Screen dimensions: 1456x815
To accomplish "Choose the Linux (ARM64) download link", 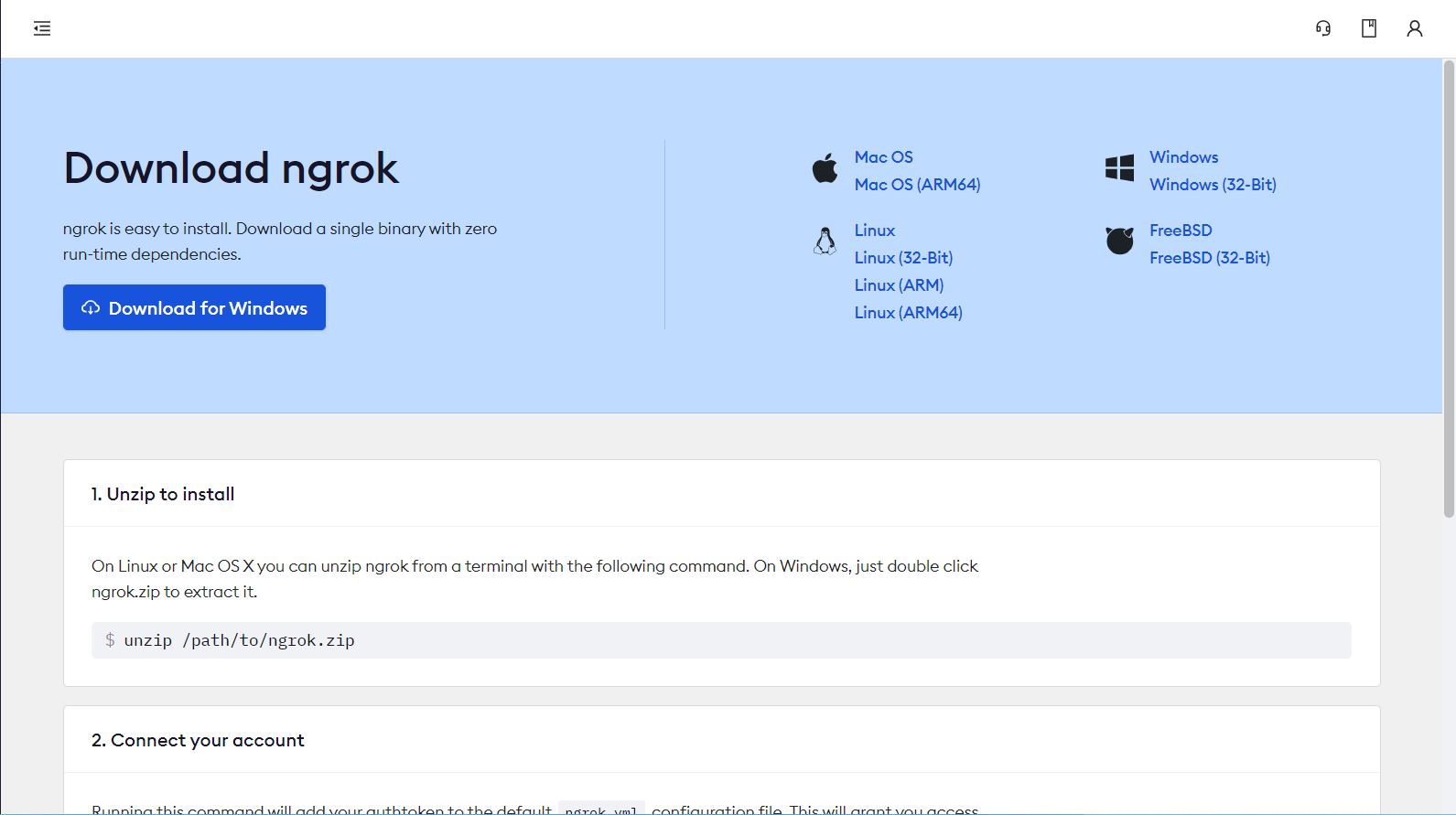I will tap(908, 313).
